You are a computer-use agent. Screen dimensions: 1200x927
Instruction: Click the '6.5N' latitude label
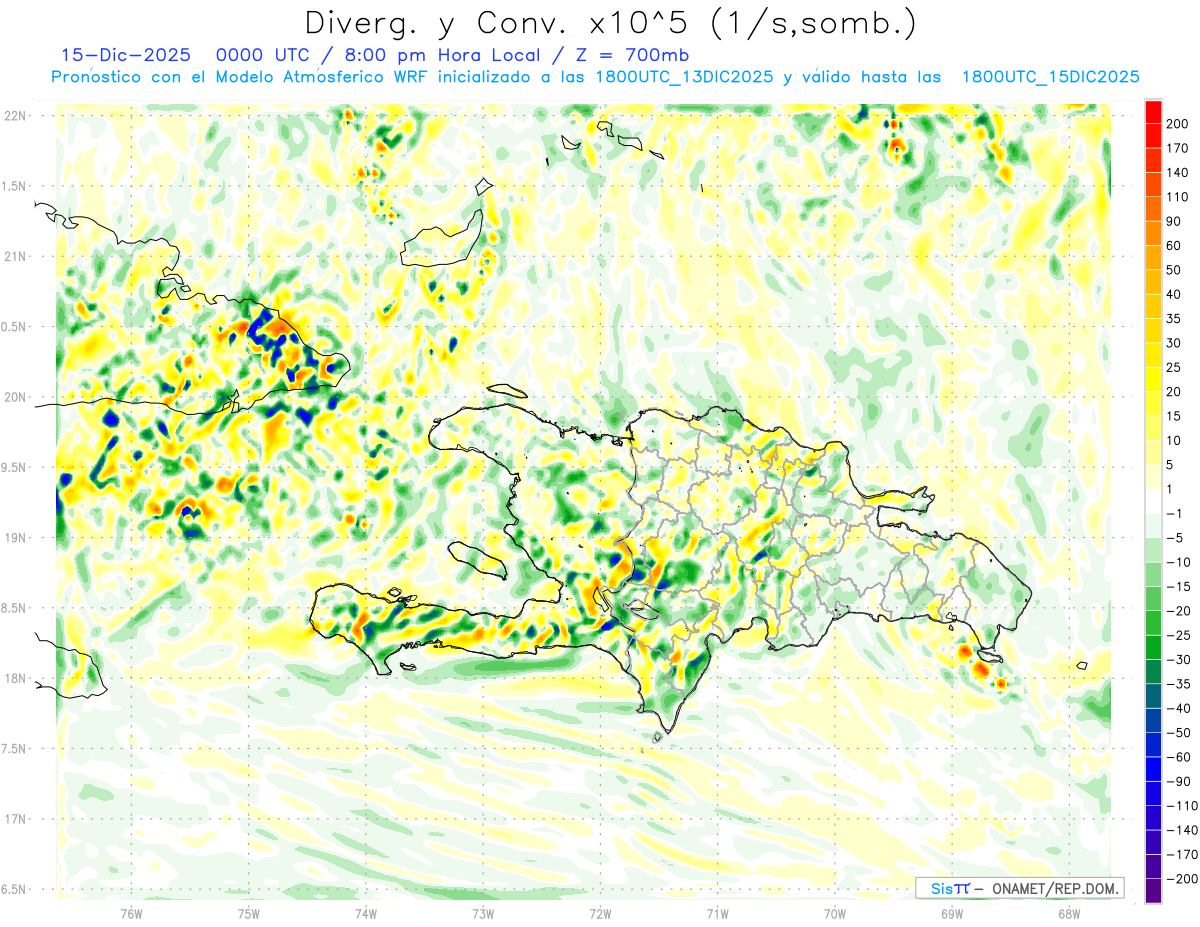tap(15, 889)
